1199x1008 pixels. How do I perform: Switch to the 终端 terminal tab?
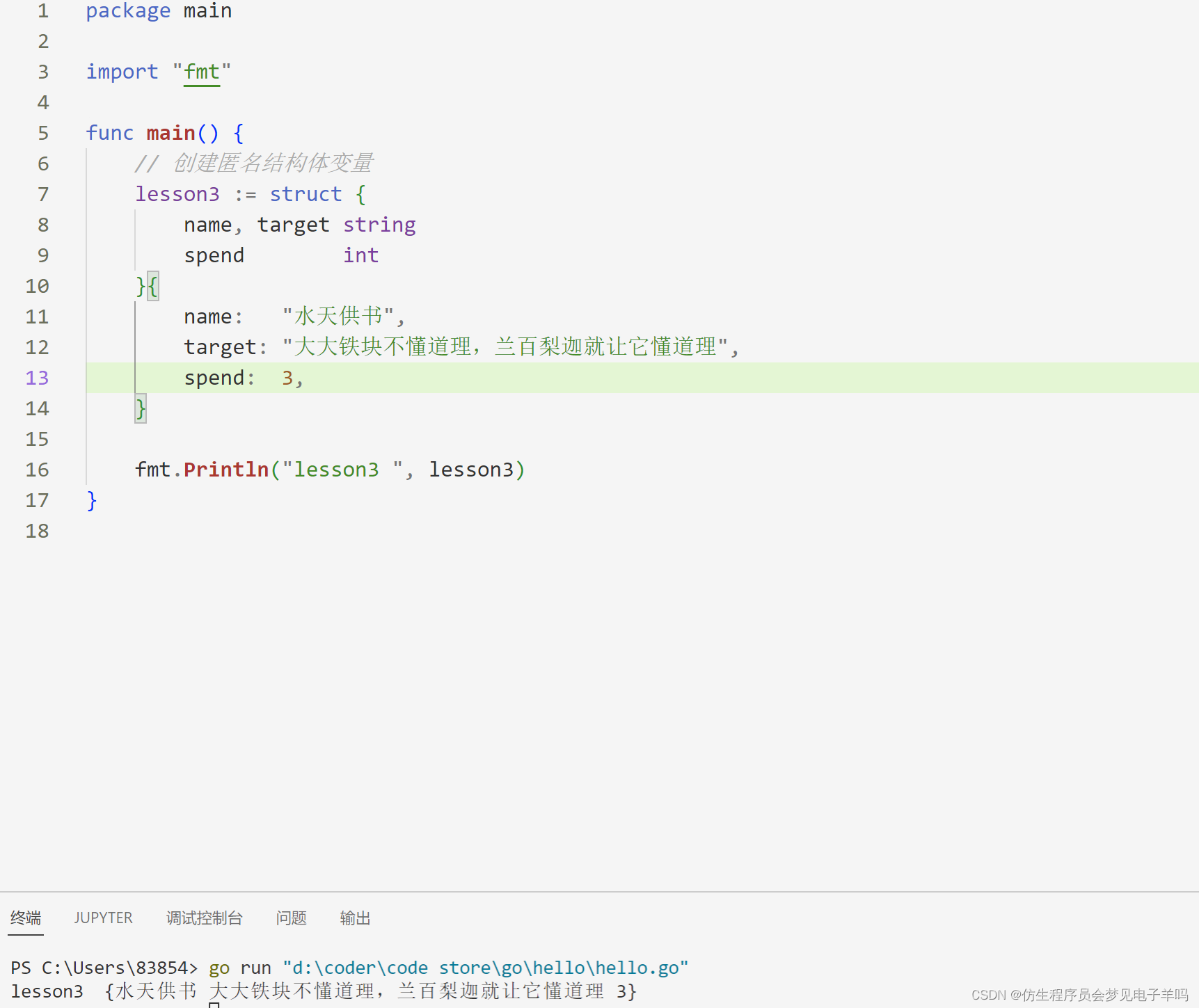(x=26, y=918)
